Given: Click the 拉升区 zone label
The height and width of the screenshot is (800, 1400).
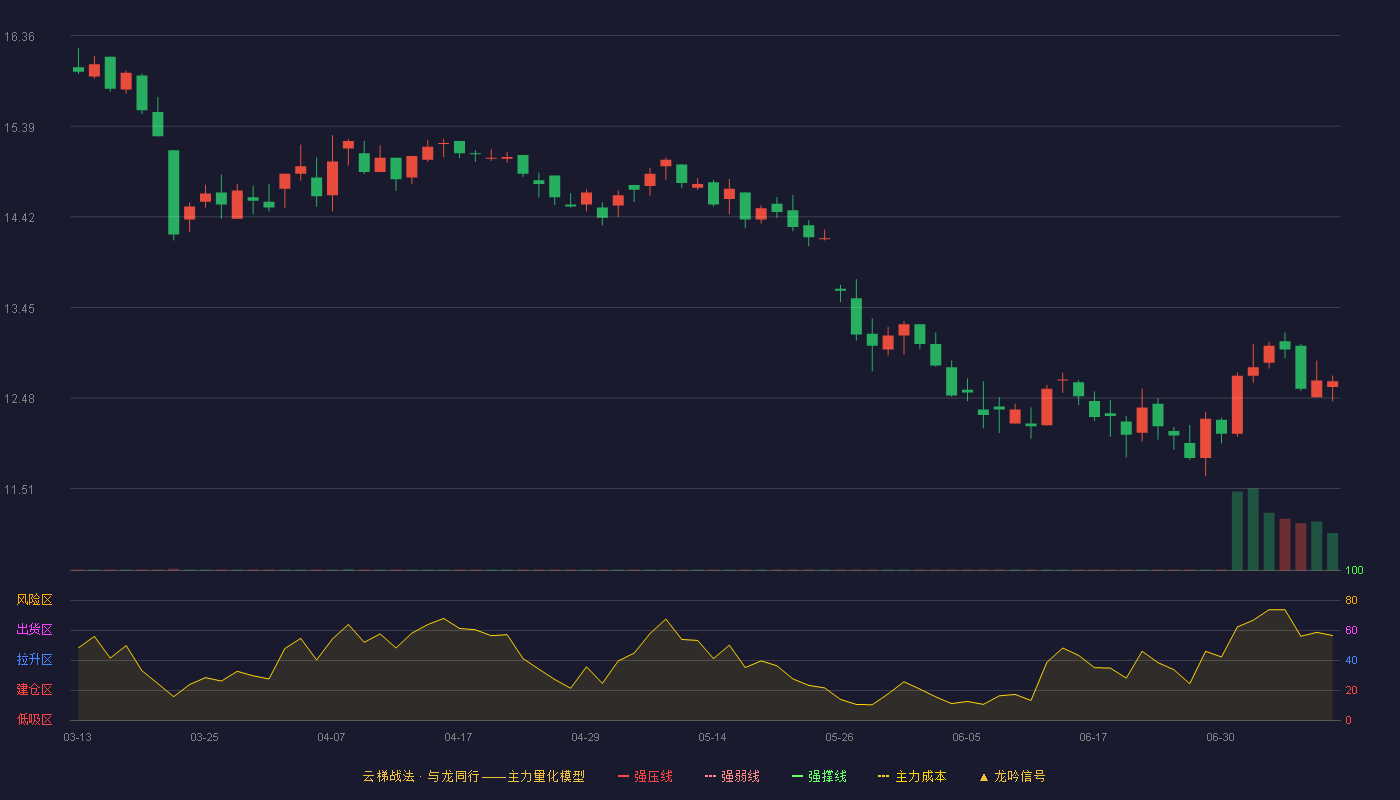Looking at the screenshot, I should (34, 660).
